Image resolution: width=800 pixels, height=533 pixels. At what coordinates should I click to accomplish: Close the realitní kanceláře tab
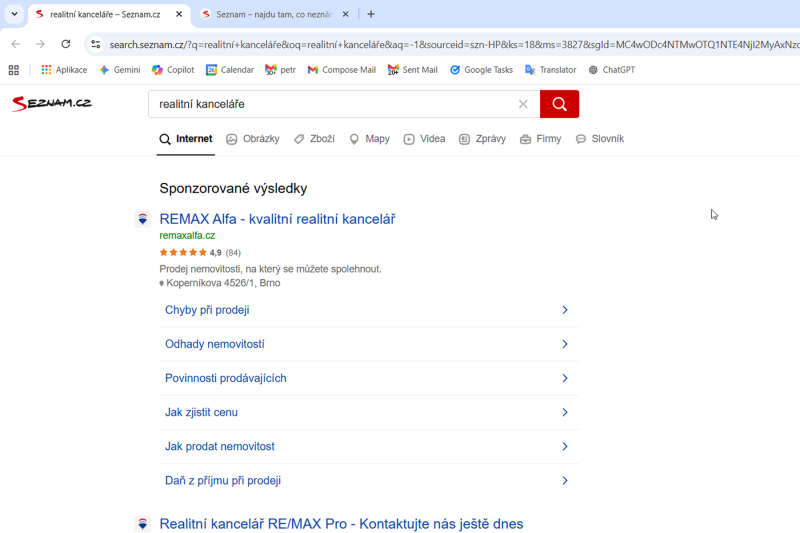[179, 14]
